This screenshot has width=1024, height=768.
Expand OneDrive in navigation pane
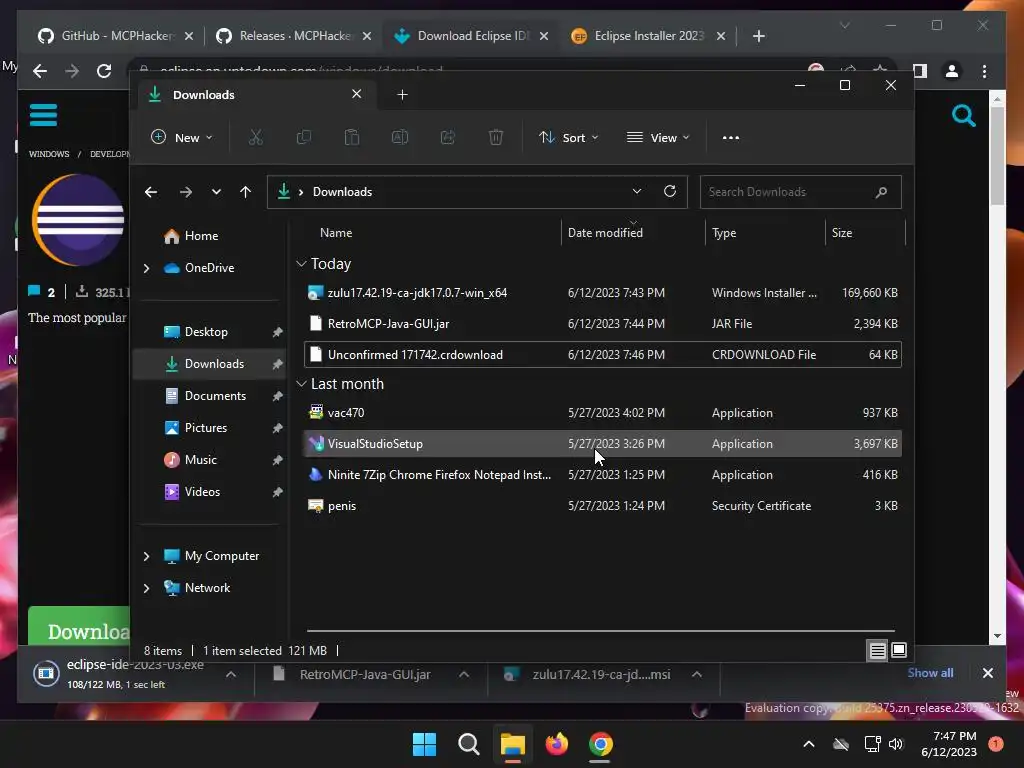pyautogui.click(x=146, y=268)
